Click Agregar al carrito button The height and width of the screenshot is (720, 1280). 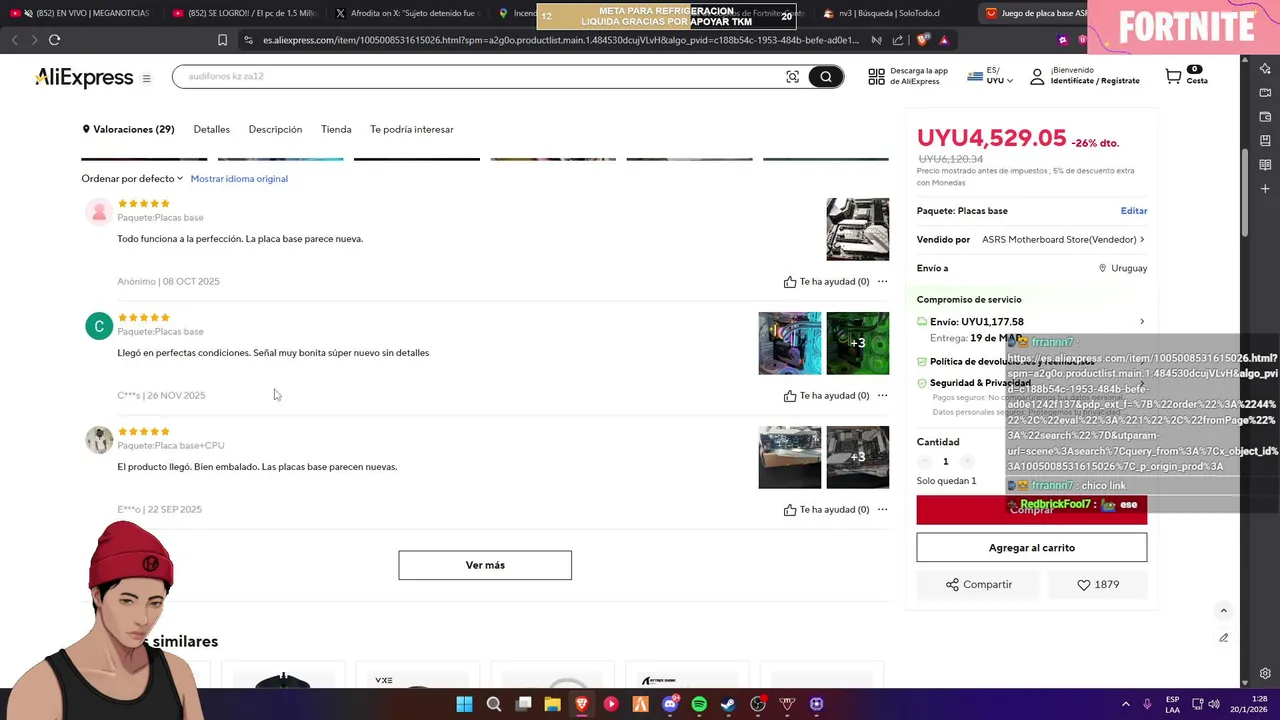point(1032,548)
